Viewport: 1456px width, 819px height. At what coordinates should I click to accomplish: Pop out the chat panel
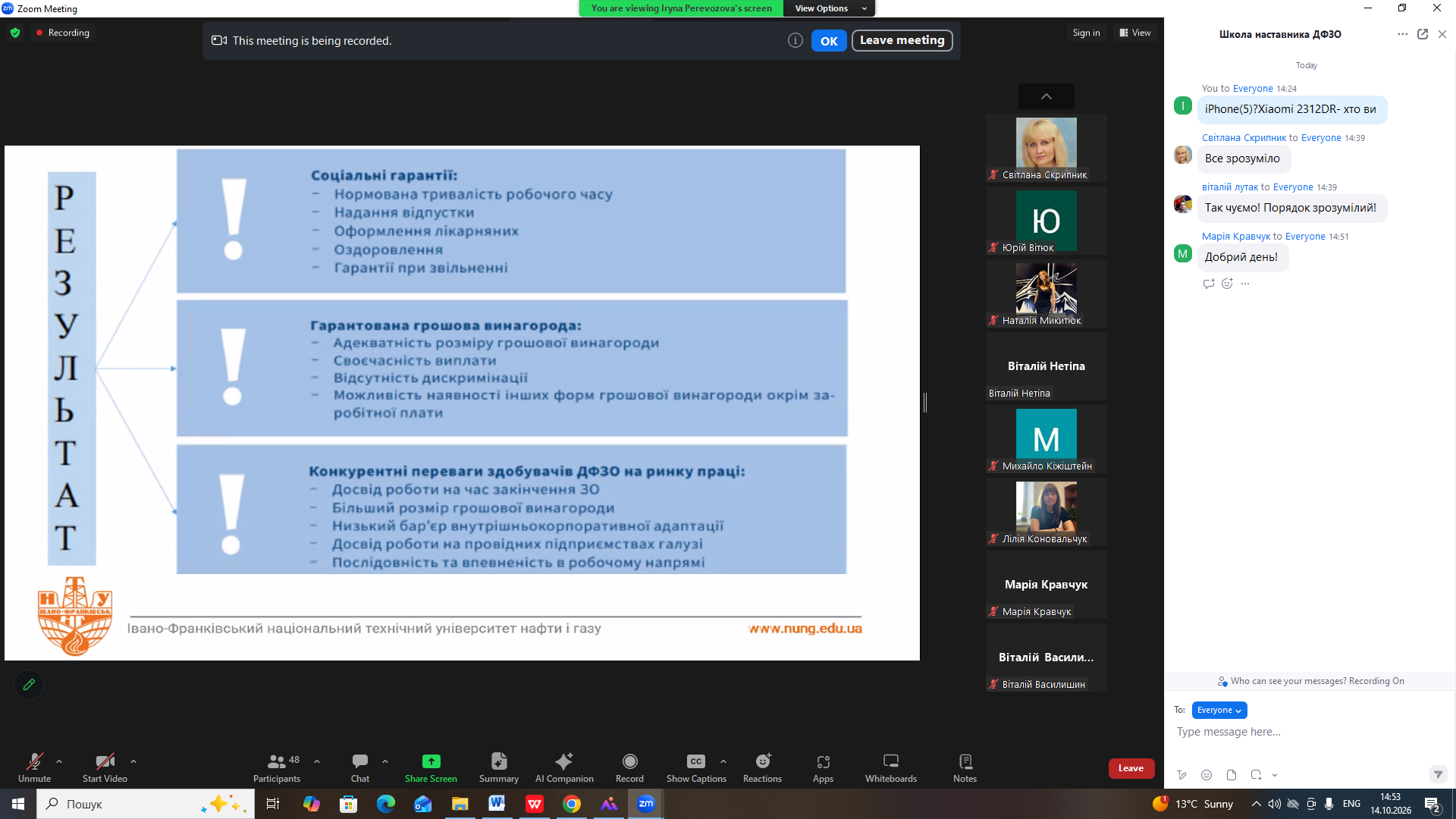(x=1423, y=34)
